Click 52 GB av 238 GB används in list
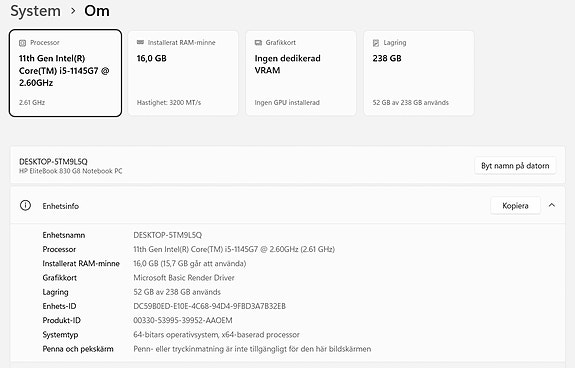This screenshot has height=368, width=575. [x=177, y=292]
